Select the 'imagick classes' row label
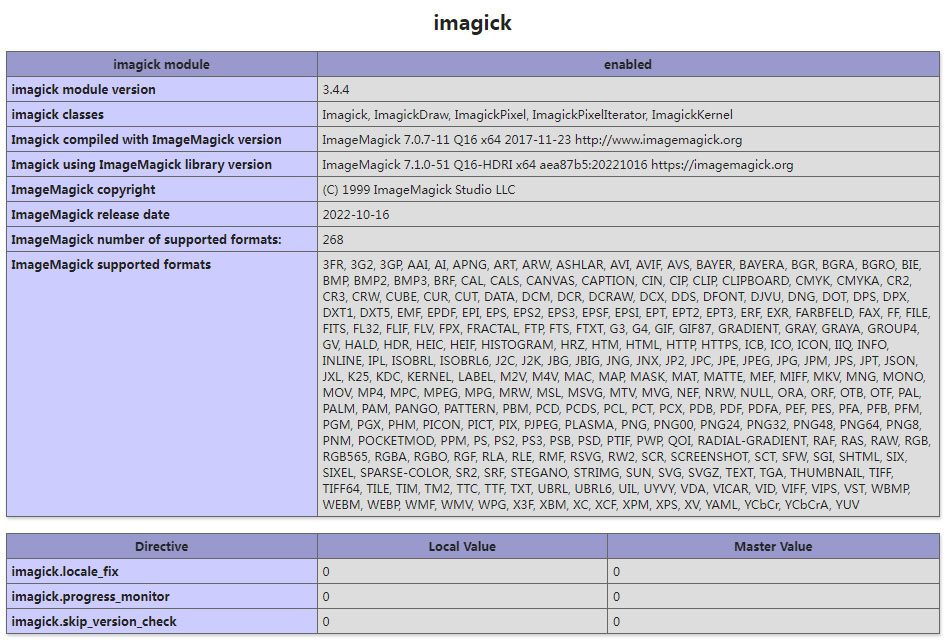The width and height of the screenshot is (947, 642). point(57,115)
